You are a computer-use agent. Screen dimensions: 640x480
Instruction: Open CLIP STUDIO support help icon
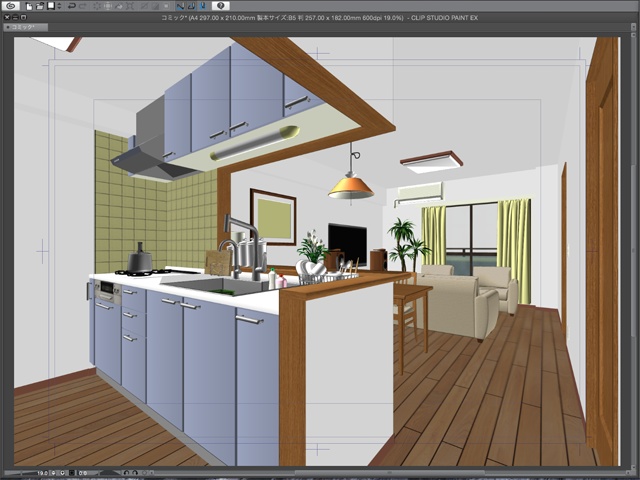pos(221,6)
